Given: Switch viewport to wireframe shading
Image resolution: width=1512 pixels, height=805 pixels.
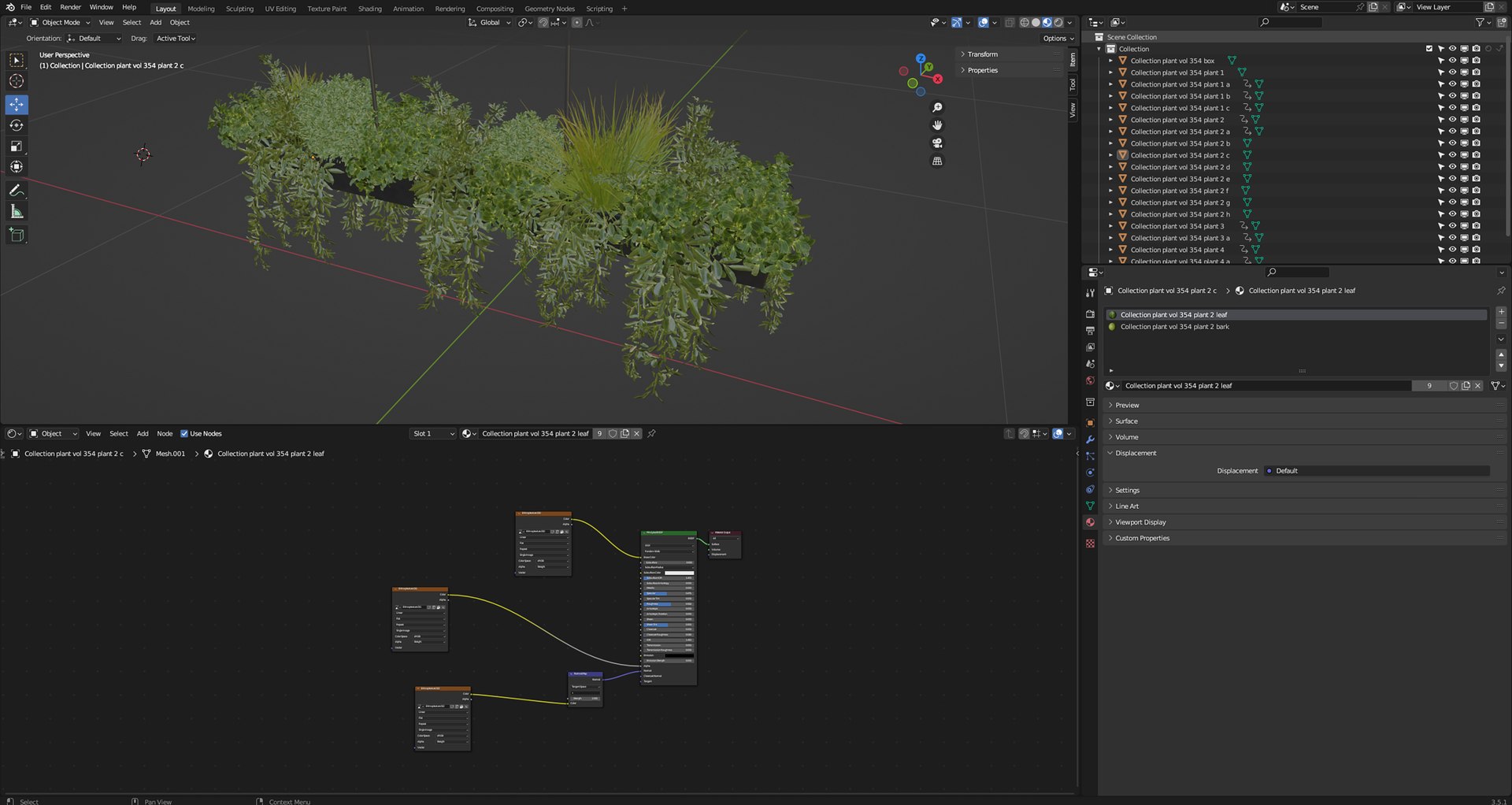Looking at the screenshot, I should tap(1025, 23).
